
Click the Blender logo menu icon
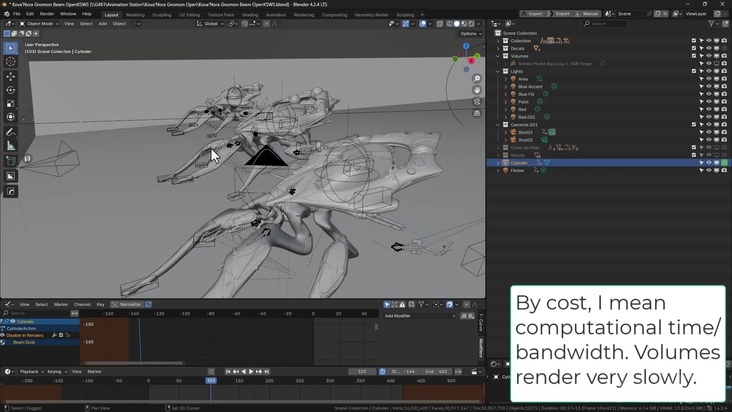(7, 14)
